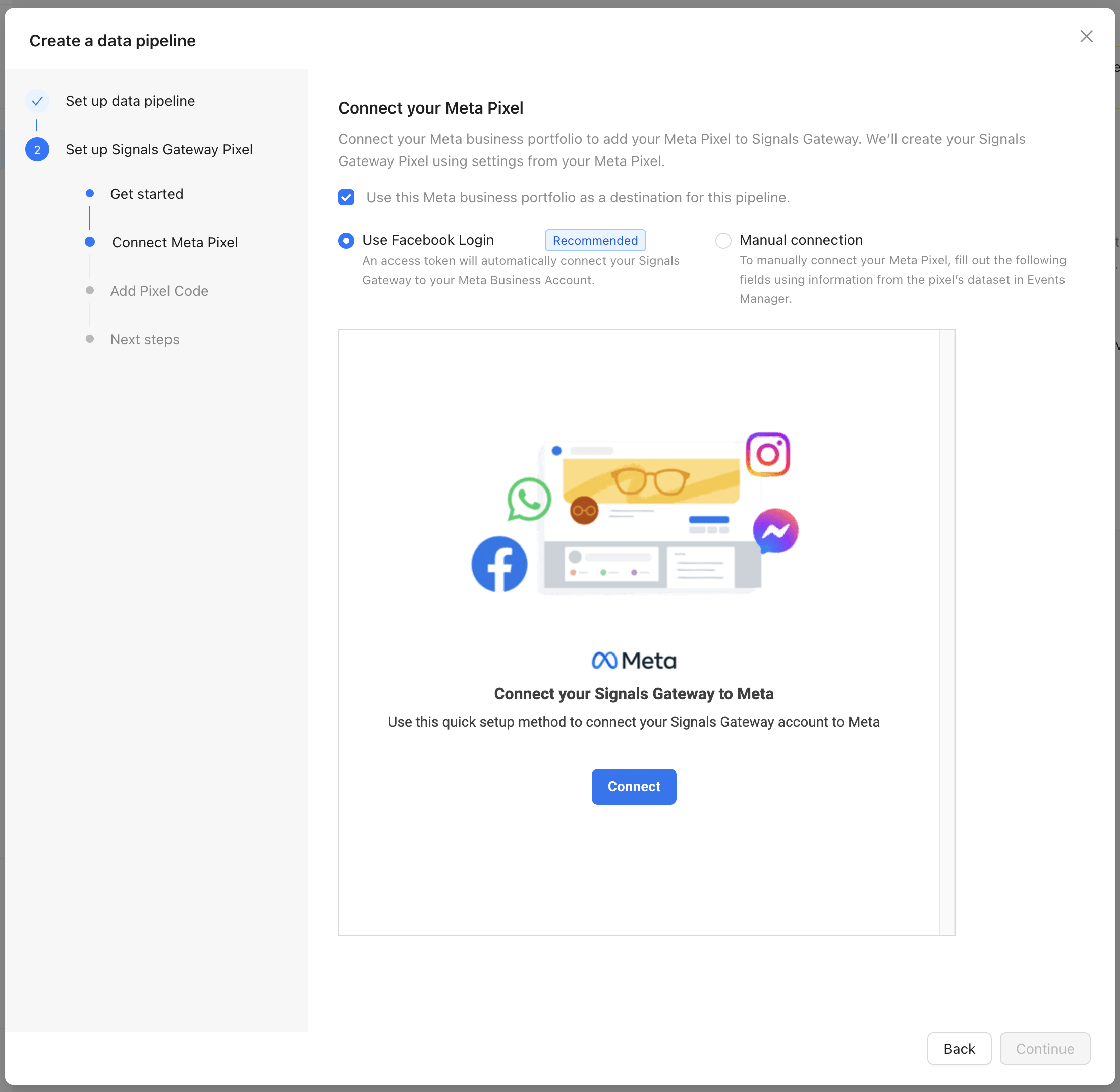Select the Connect Meta Pixel sub-step
Screen dimensions: 1120x1092
(175, 243)
